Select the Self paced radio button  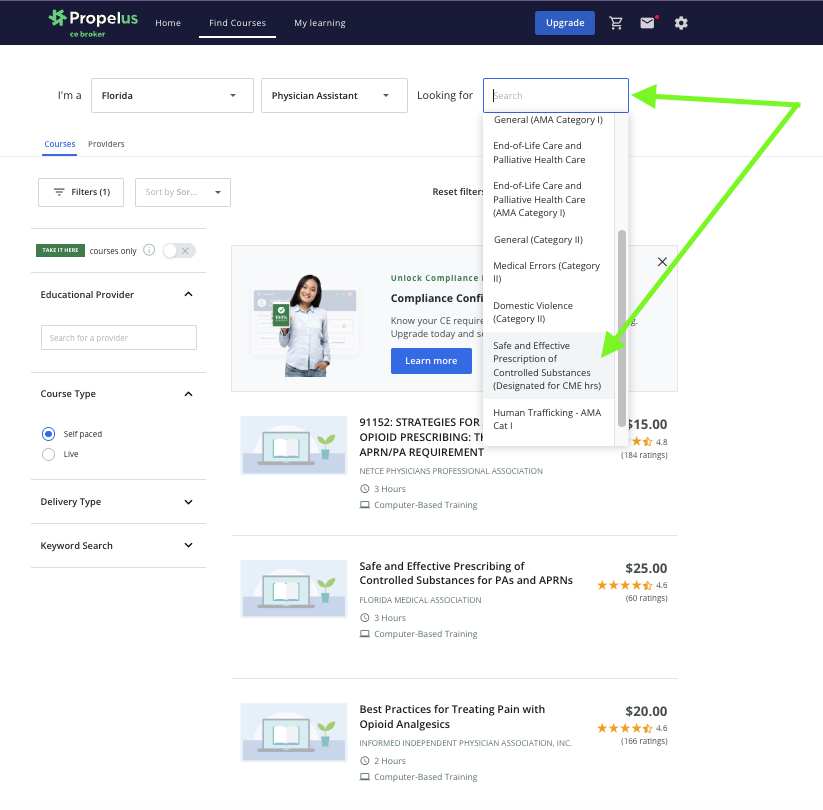click(x=48, y=434)
